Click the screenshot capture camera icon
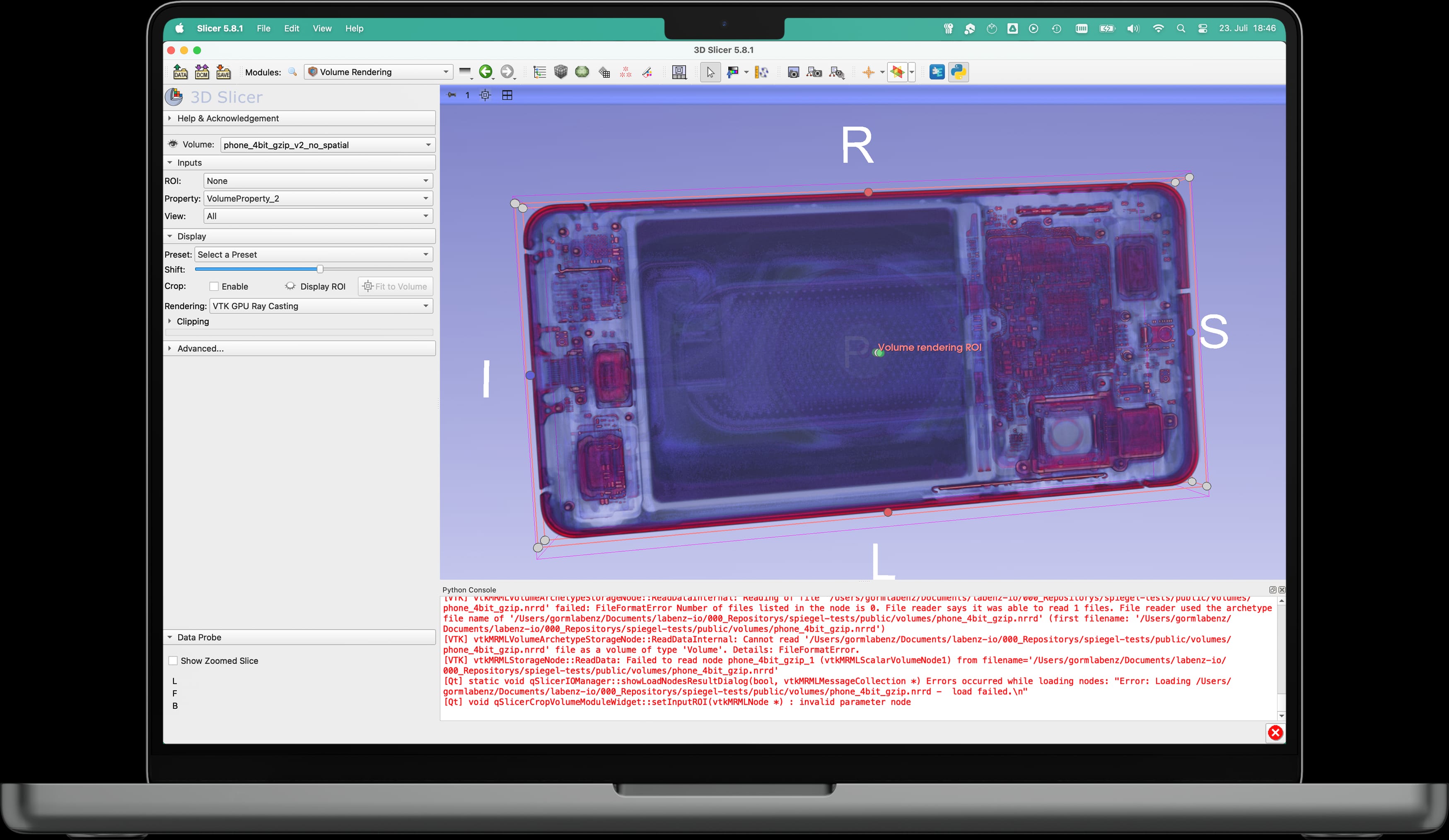The image size is (1449, 840). coord(793,72)
